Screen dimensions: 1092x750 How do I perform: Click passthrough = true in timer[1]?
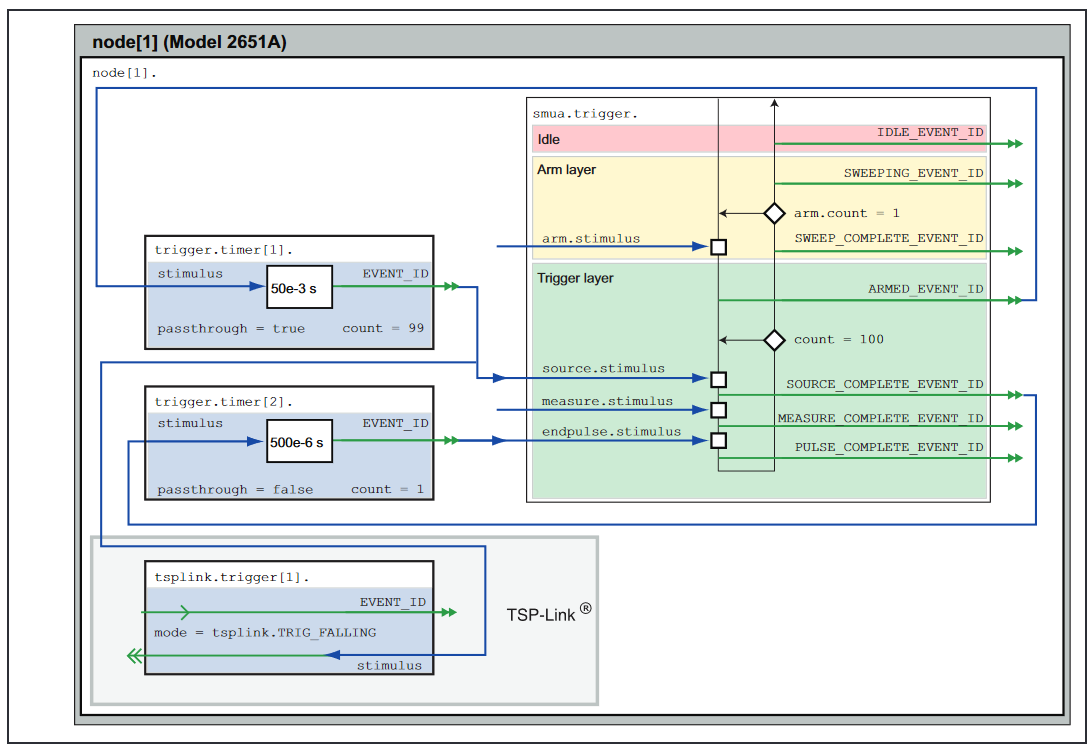pos(230,328)
